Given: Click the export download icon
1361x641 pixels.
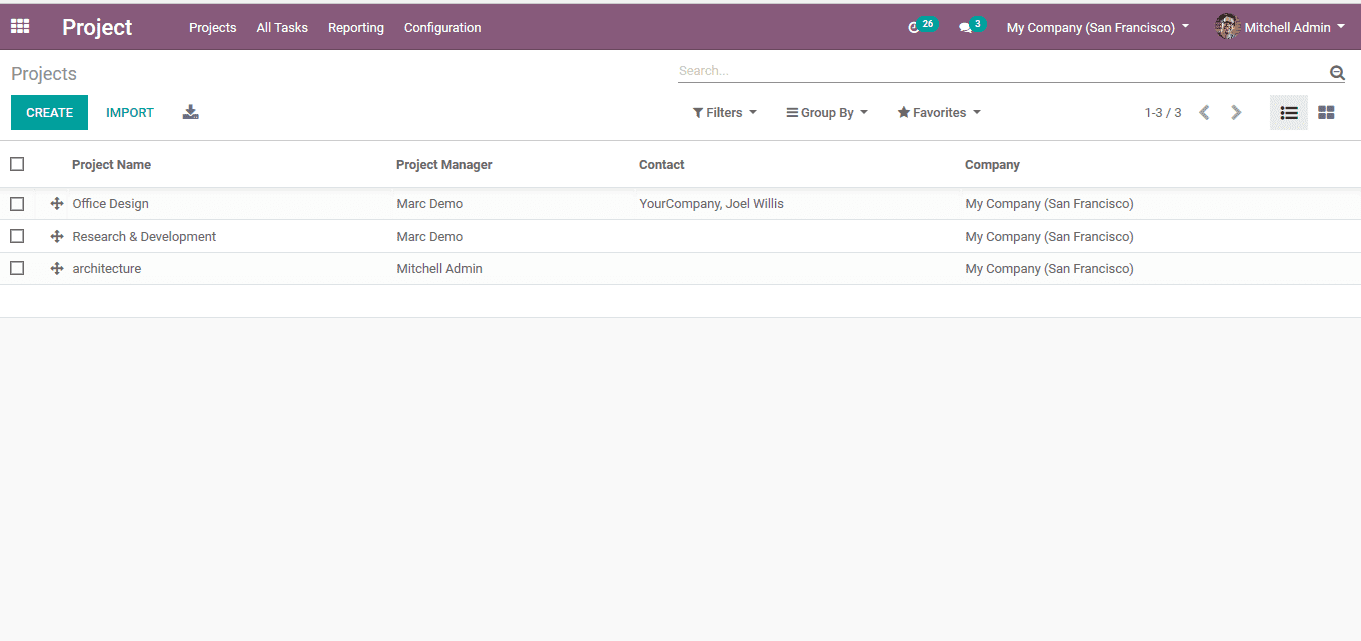Looking at the screenshot, I should click(x=191, y=112).
